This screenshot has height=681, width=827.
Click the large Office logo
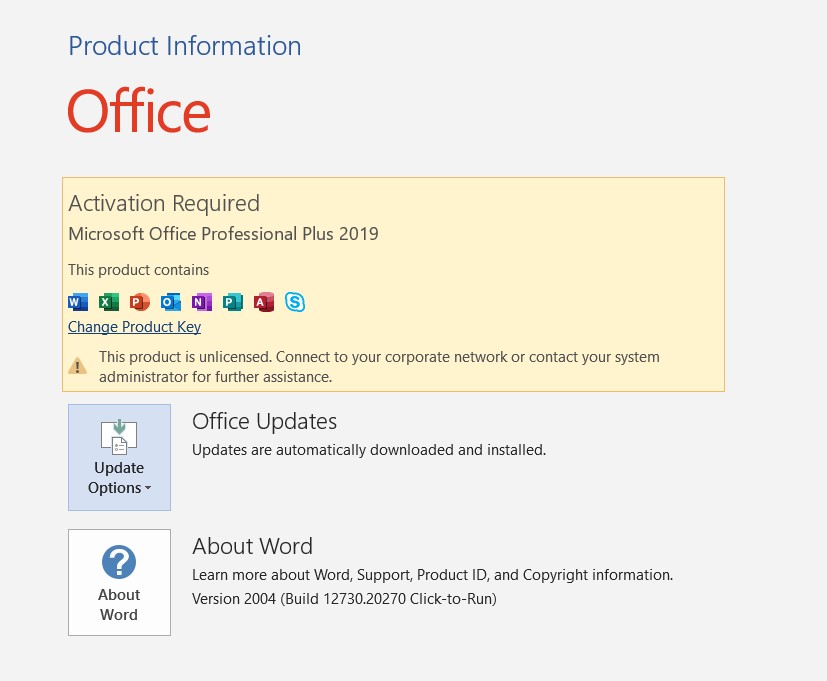[x=139, y=111]
